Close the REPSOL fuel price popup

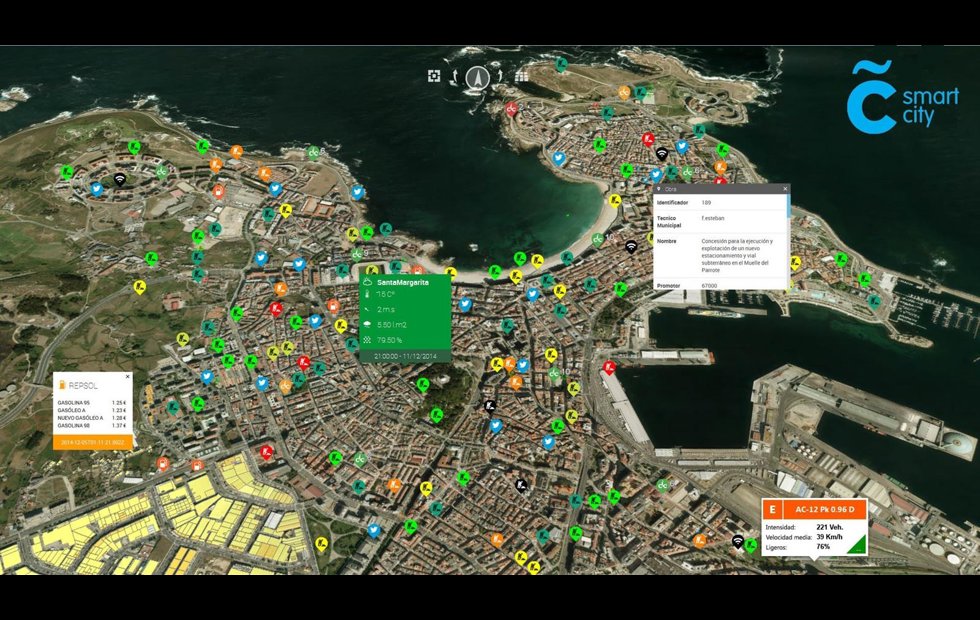click(x=128, y=377)
